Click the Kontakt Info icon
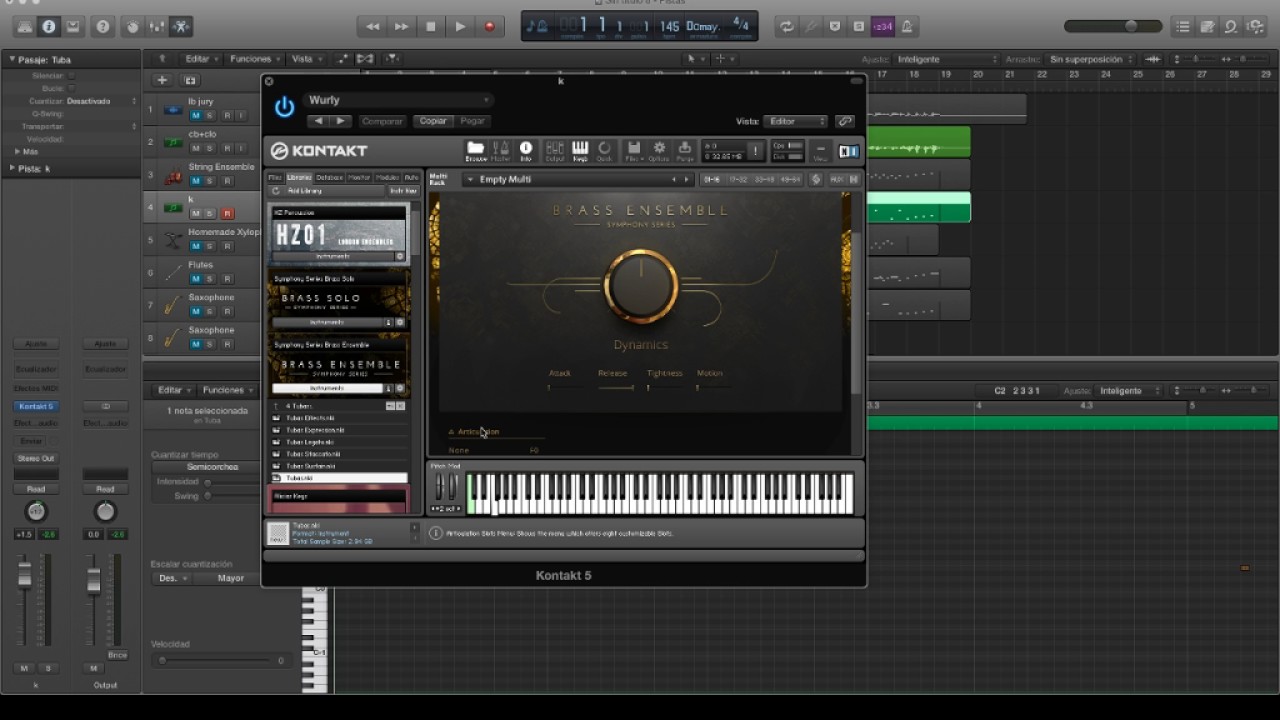The image size is (1280, 720). pyautogui.click(x=526, y=151)
